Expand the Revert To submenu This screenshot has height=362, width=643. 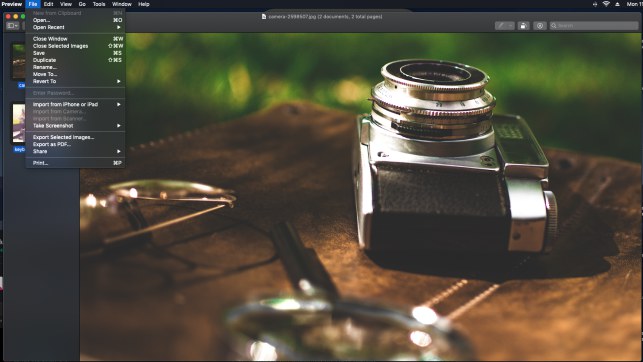pyautogui.click(x=75, y=81)
